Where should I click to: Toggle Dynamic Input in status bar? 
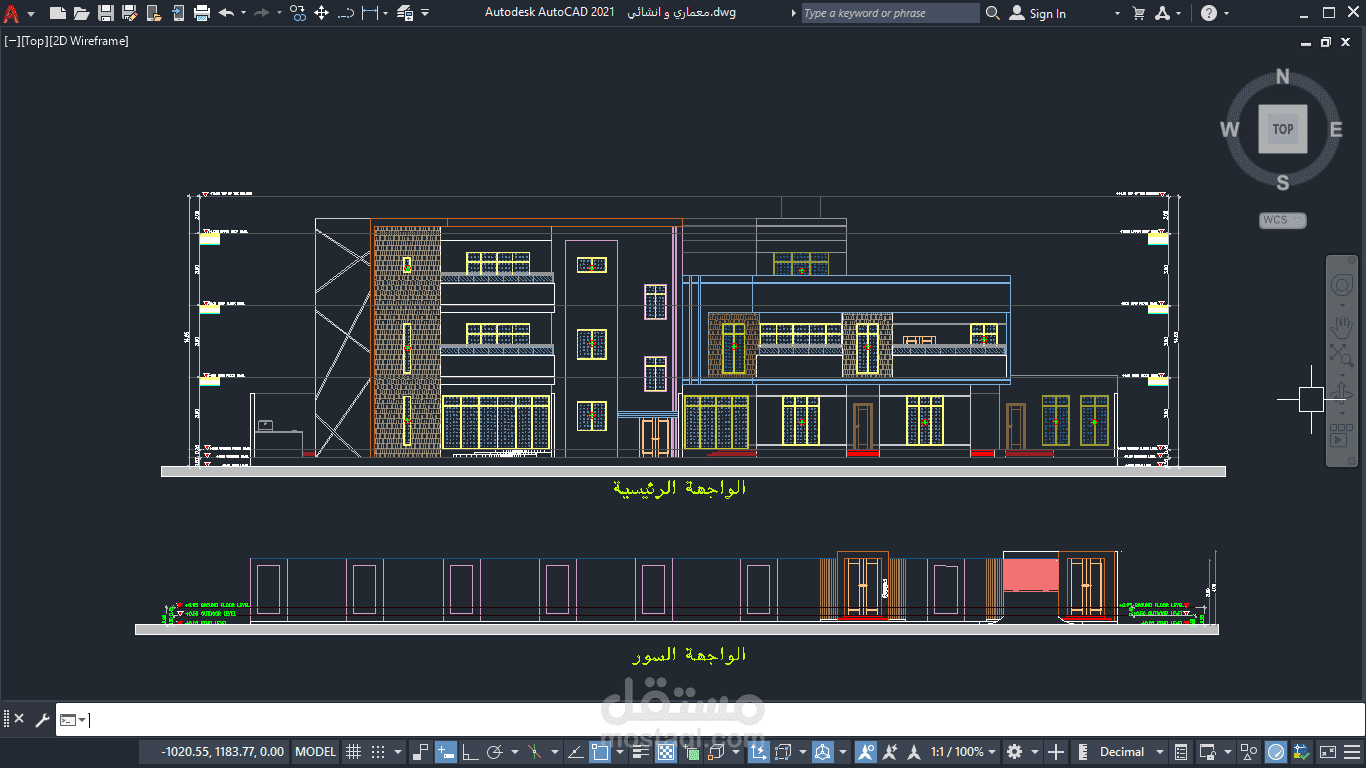[x=445, y=751]
